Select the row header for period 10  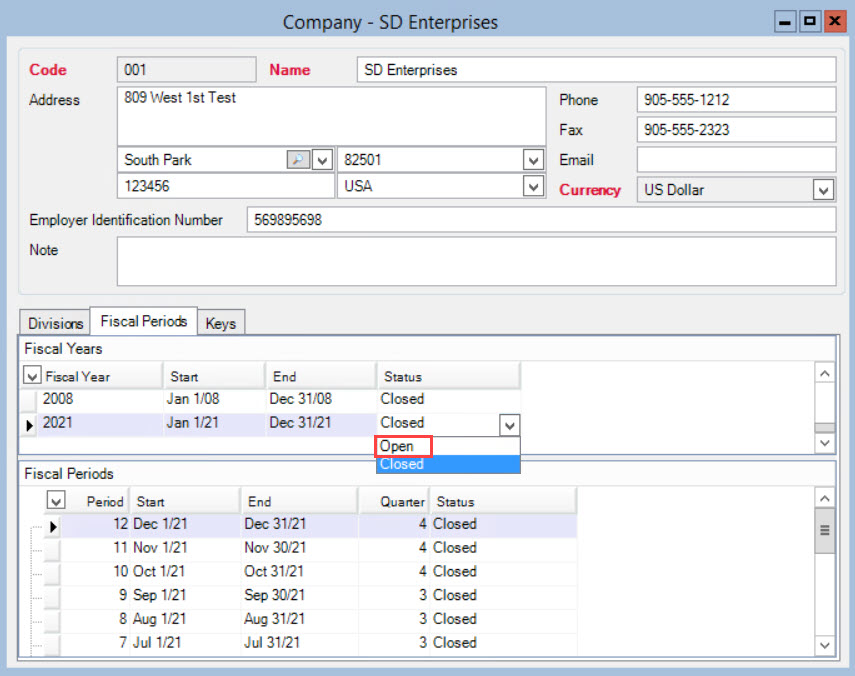pos(52,573)
